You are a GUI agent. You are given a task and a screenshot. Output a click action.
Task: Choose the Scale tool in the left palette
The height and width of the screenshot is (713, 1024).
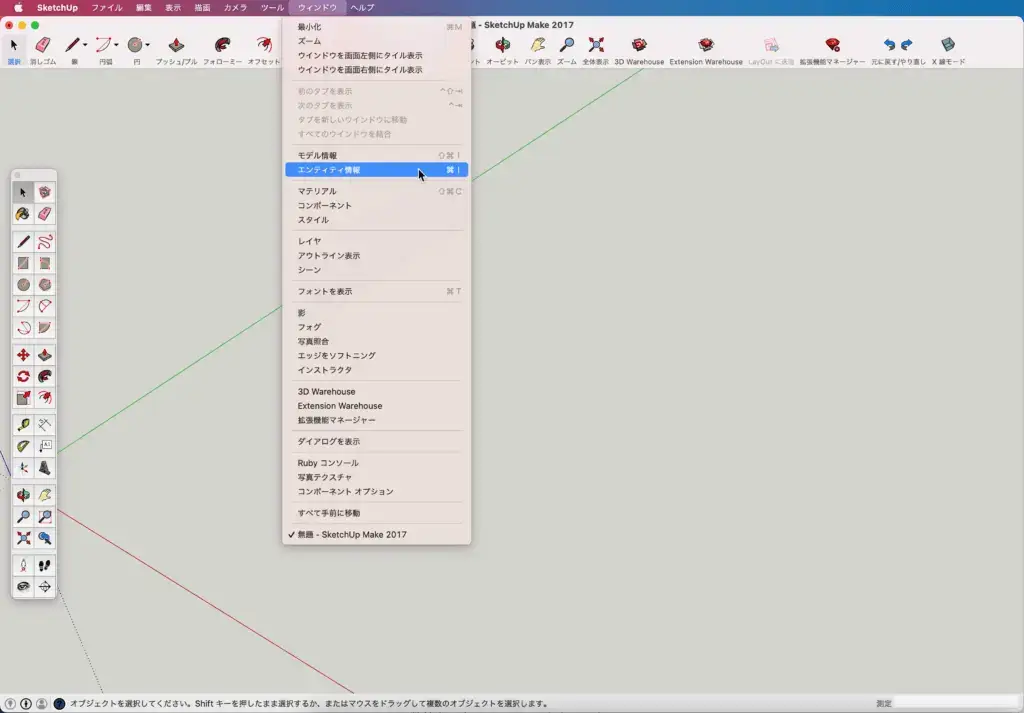point(23,398)
